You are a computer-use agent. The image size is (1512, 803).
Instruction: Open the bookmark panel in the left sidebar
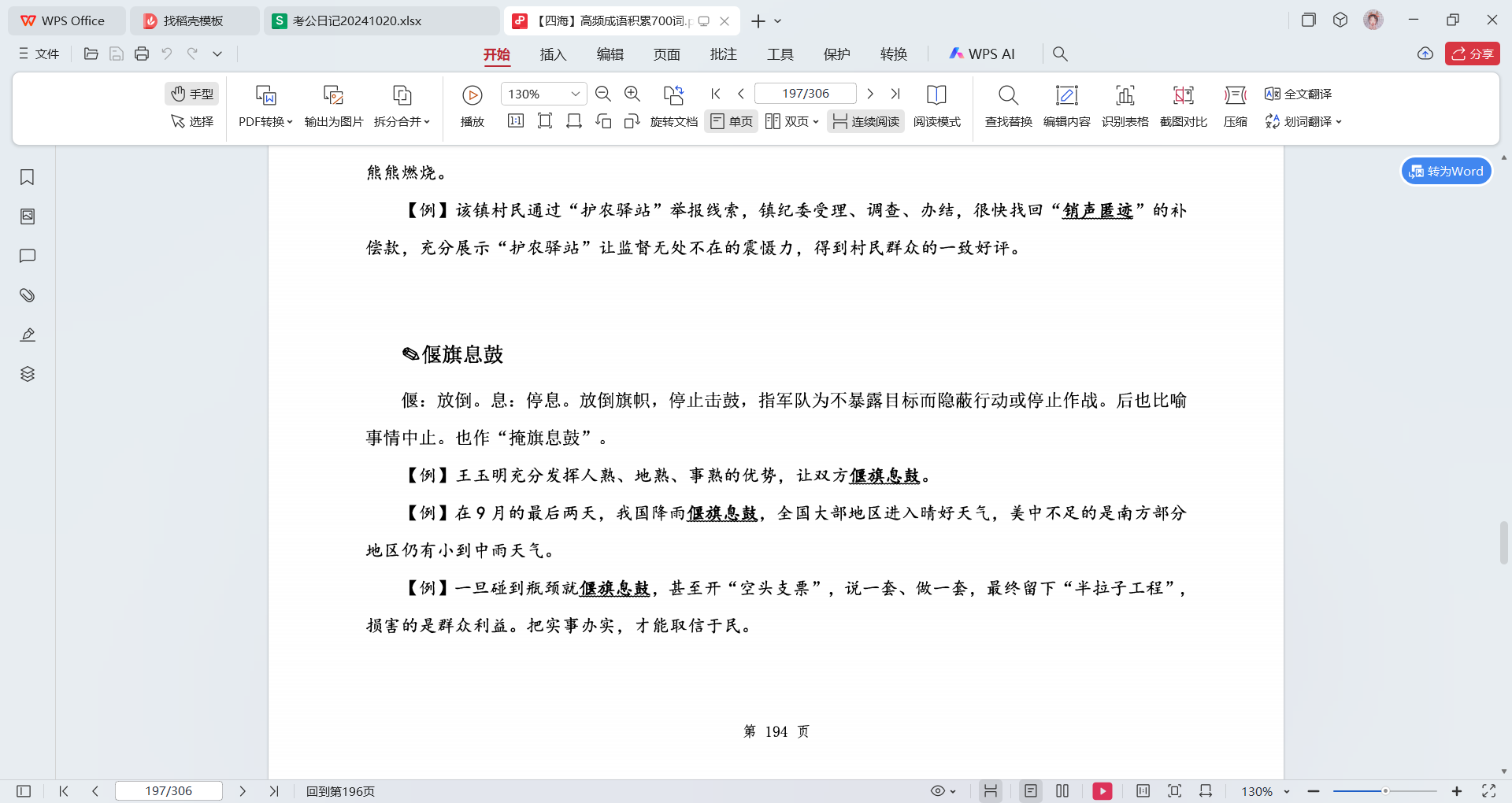(x=27, y=177)
